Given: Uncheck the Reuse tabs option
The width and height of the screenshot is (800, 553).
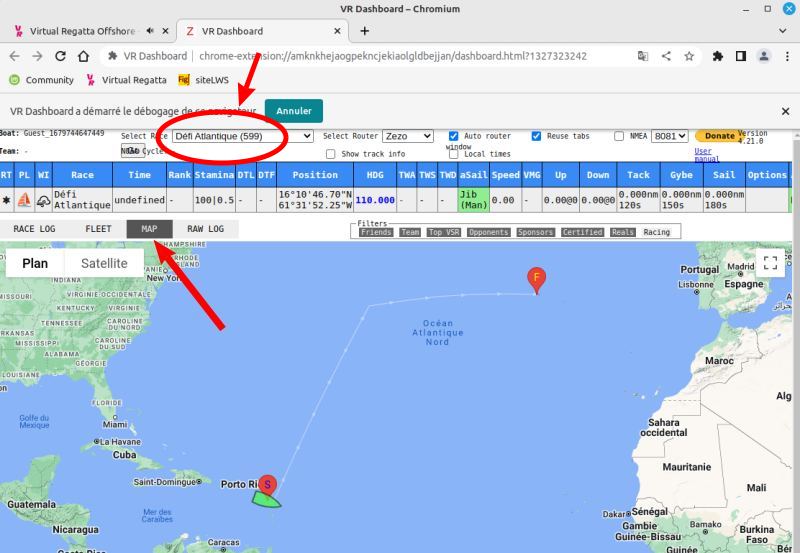Looking at the screenshot, I should coord(536,136).
